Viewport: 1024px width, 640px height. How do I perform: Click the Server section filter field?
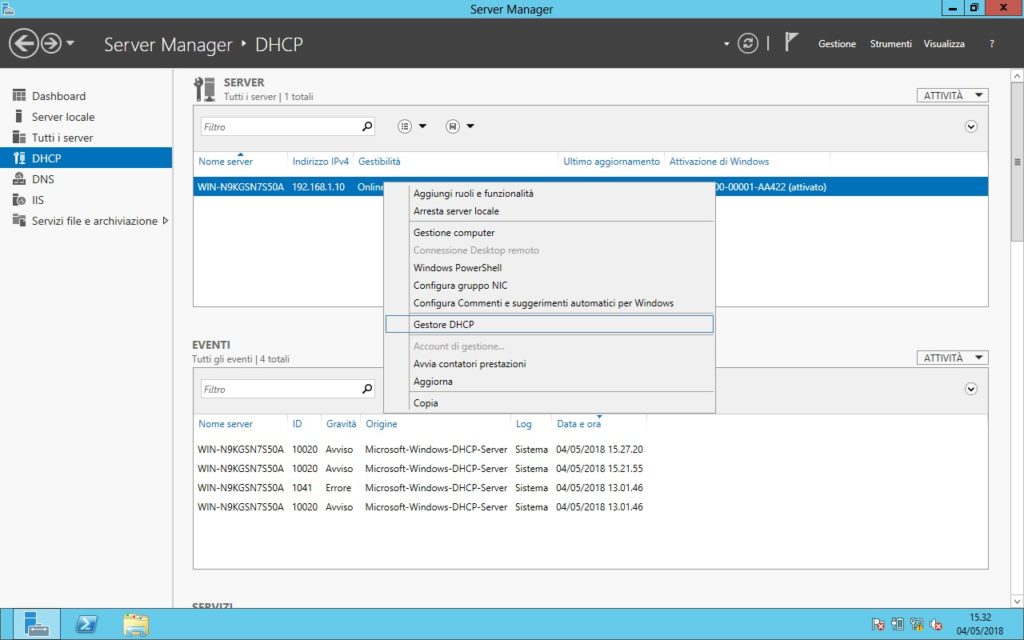click(280, 127)
